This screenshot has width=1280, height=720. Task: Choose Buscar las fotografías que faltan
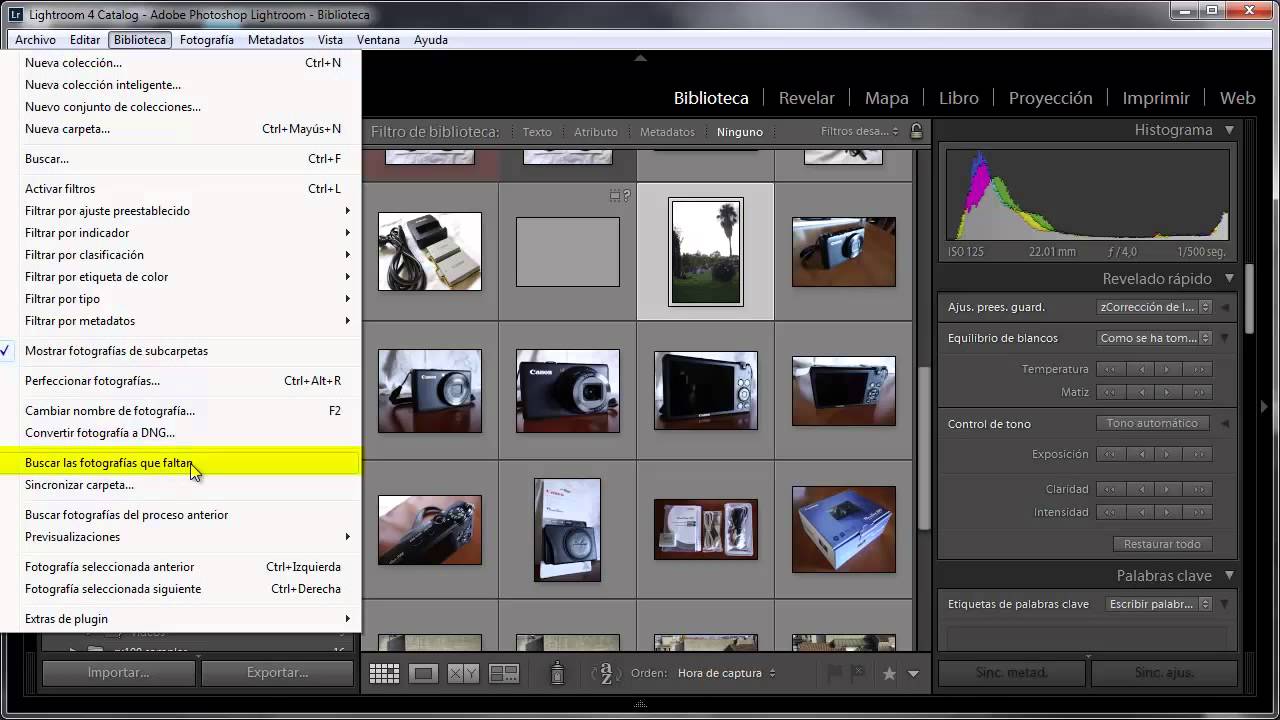click(180, 463)
